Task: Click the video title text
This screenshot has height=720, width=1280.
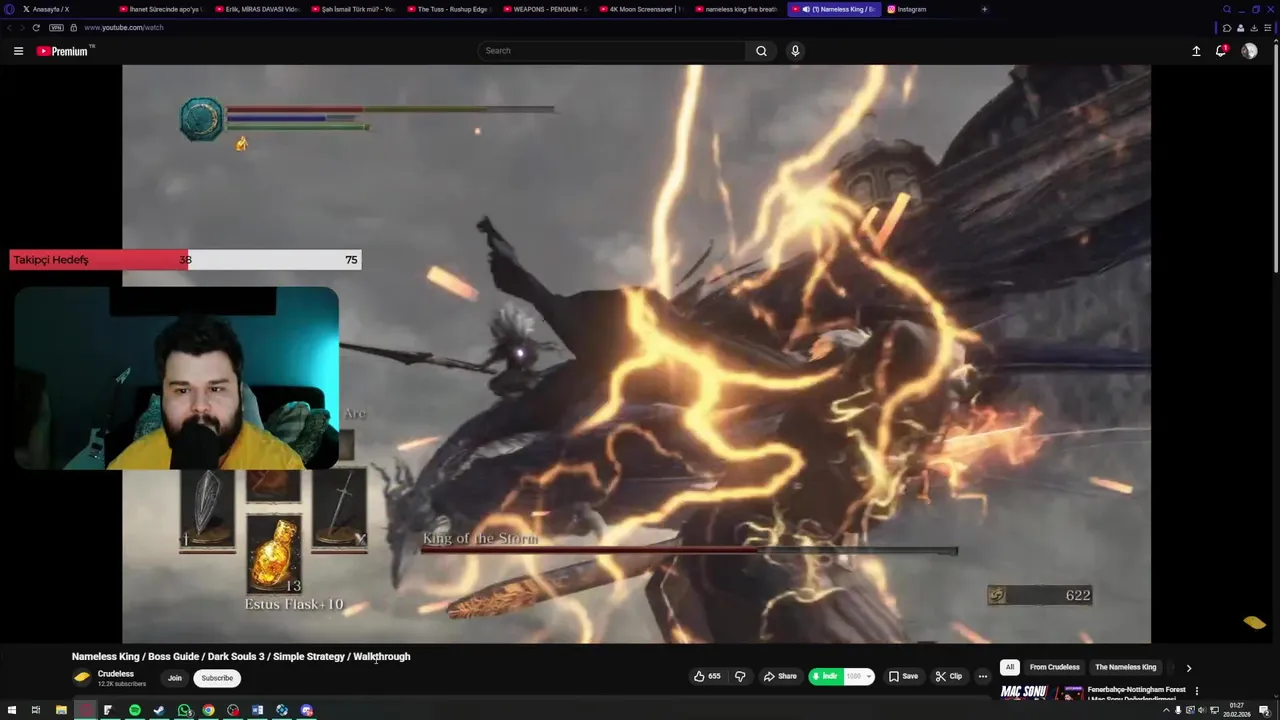Action: (x=241, y=656)
